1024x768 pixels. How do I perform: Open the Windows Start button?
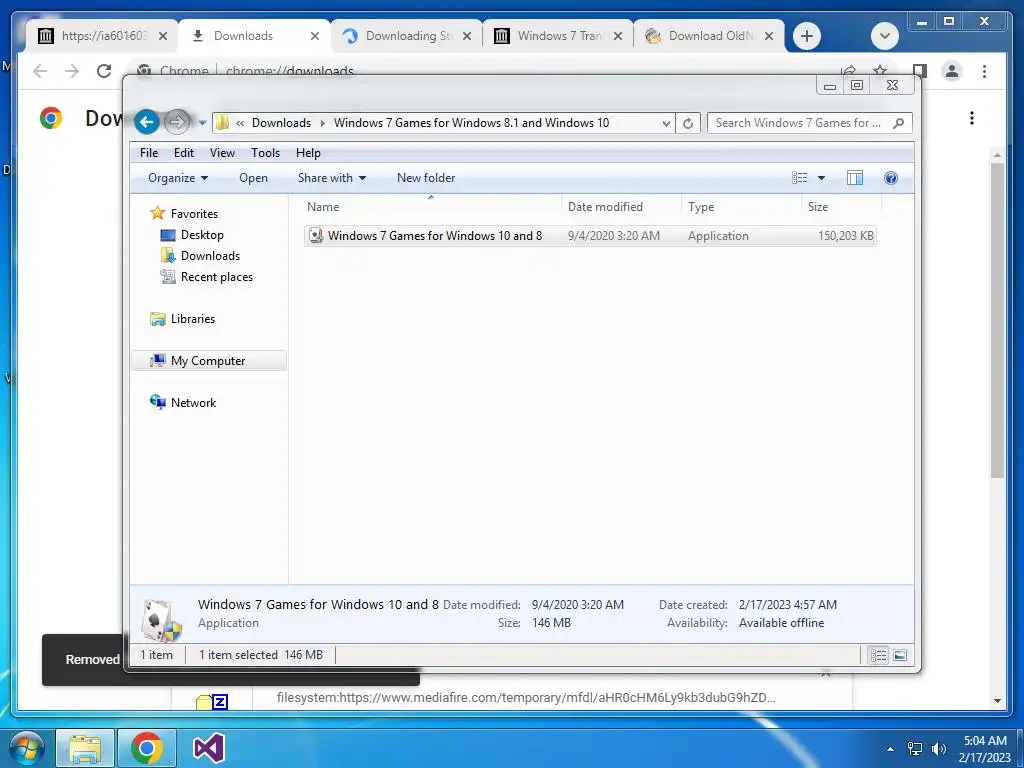point(27,748)
